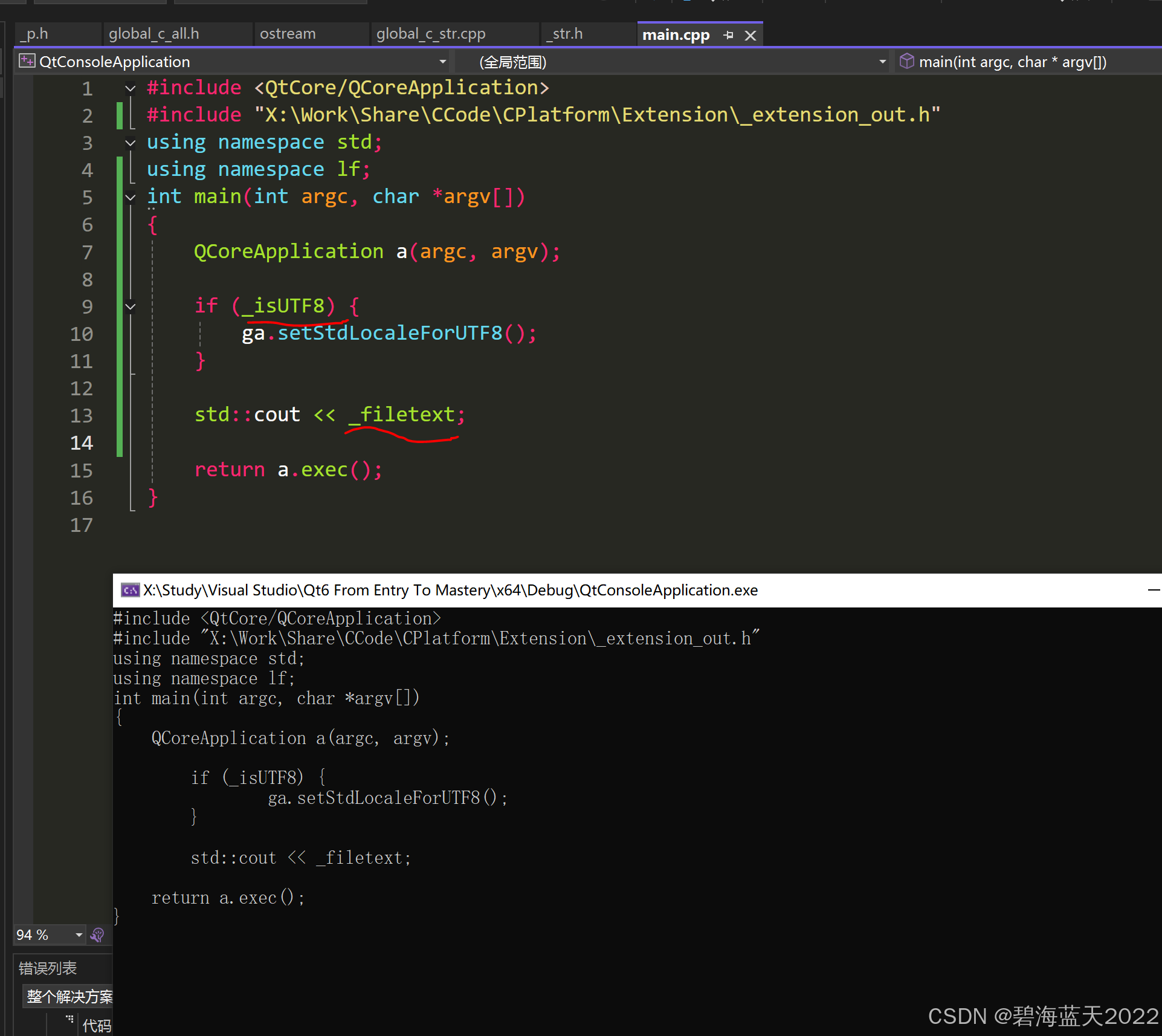Open the QtConsoleApplication project dropdown
The image size is (1162, 1036).
pos(442,62)
